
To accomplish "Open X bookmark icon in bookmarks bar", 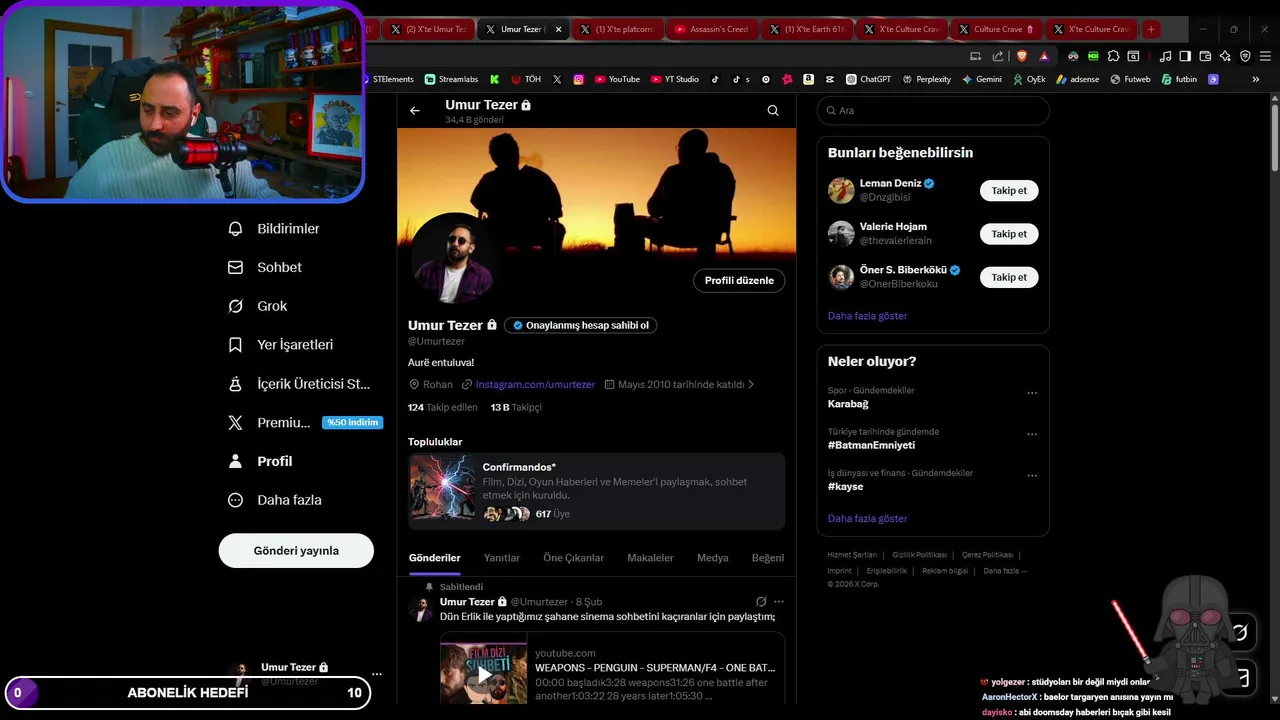I will pos(557,79).
